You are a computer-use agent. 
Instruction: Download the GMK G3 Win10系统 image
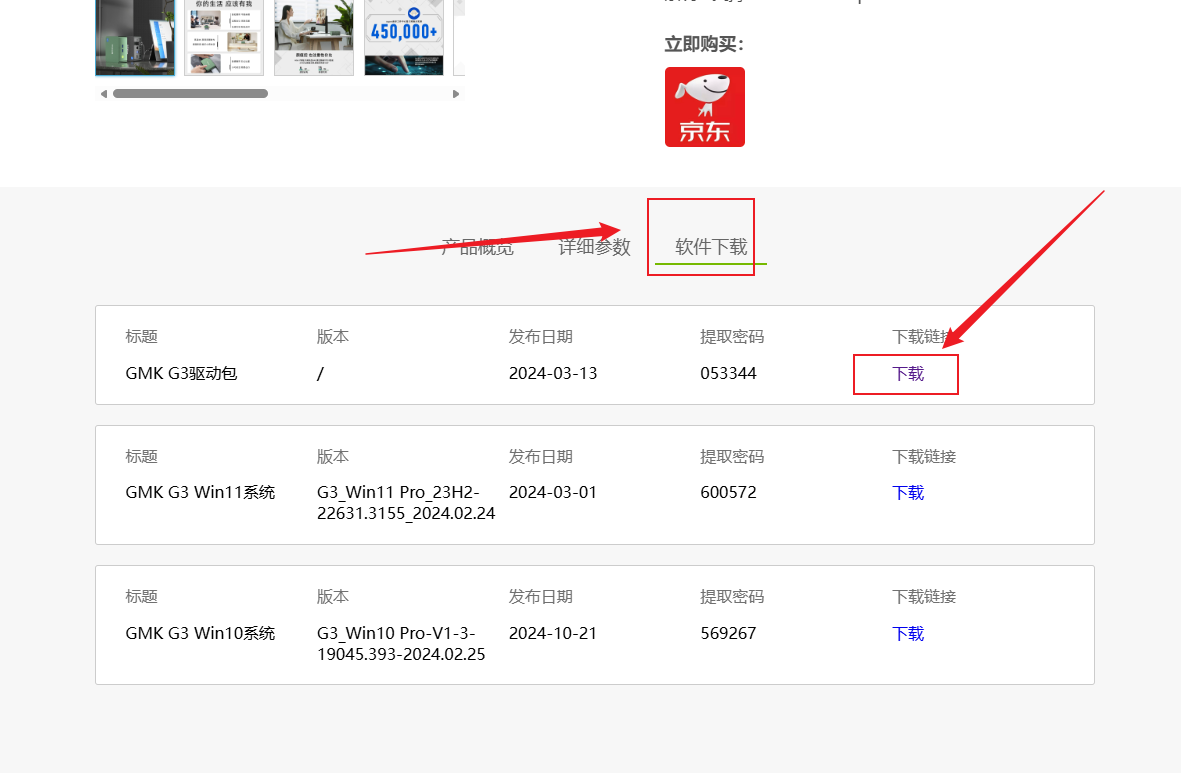[908, 634]
